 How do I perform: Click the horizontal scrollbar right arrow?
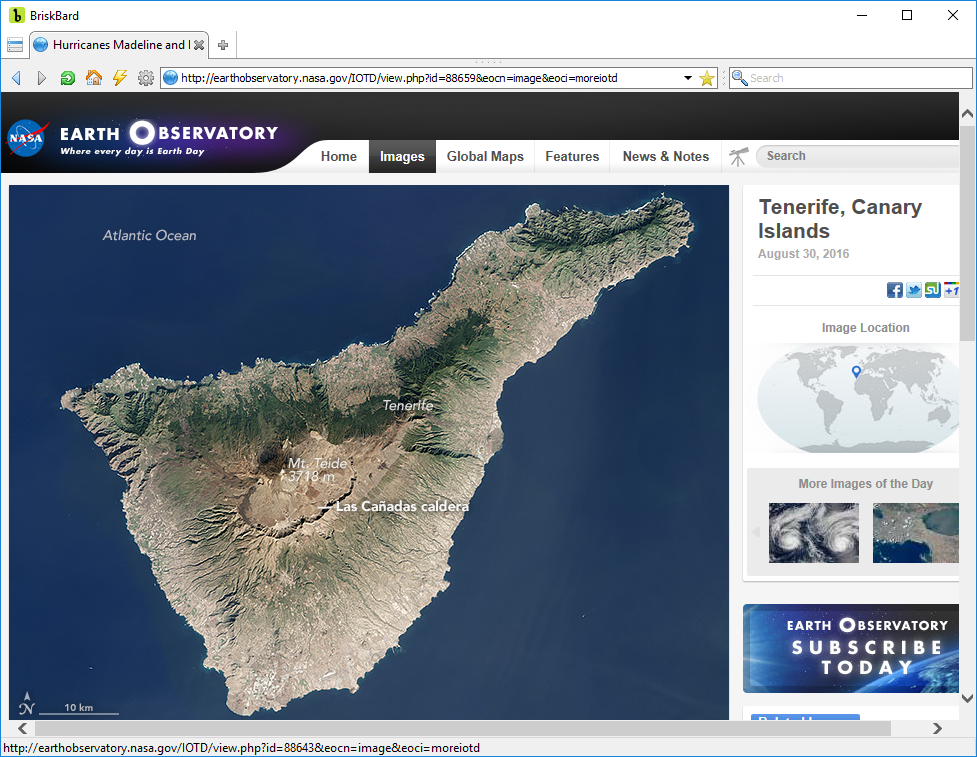point(936,728)
